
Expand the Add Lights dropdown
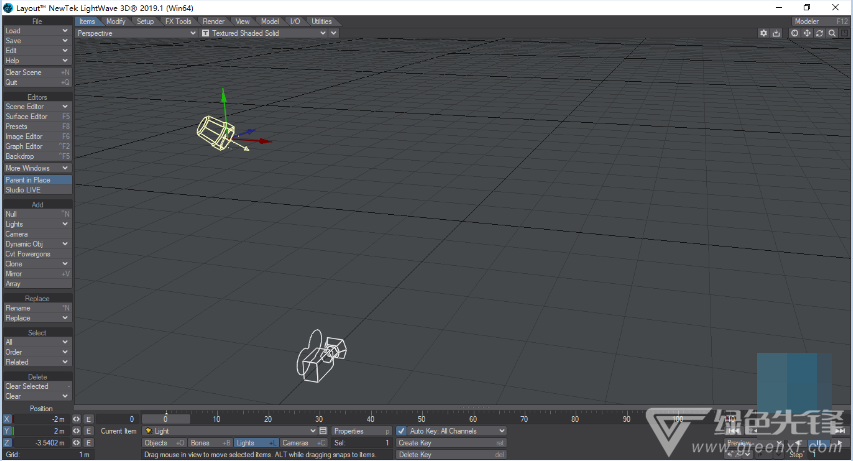[38, 224]
